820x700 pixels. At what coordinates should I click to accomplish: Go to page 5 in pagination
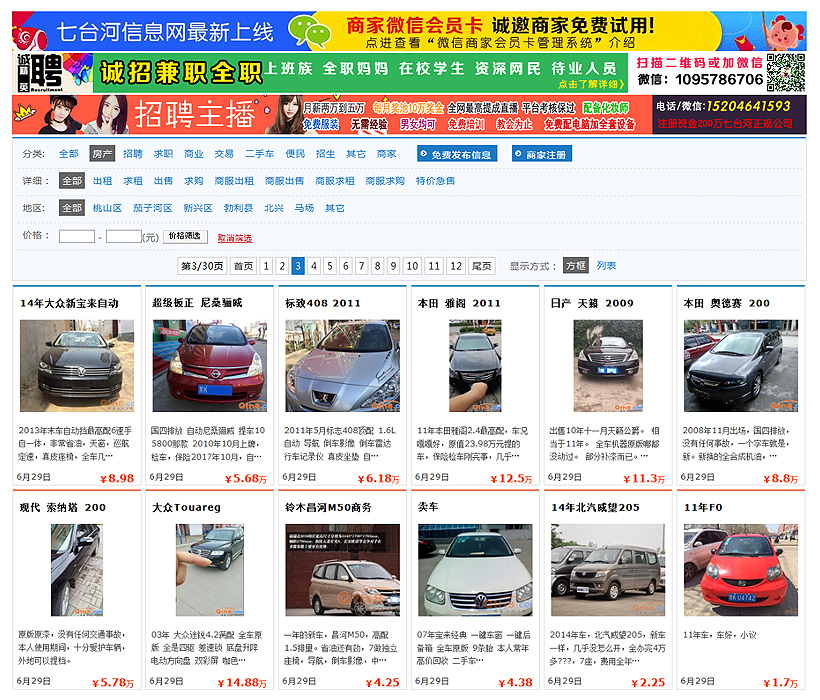coord(330,266)
